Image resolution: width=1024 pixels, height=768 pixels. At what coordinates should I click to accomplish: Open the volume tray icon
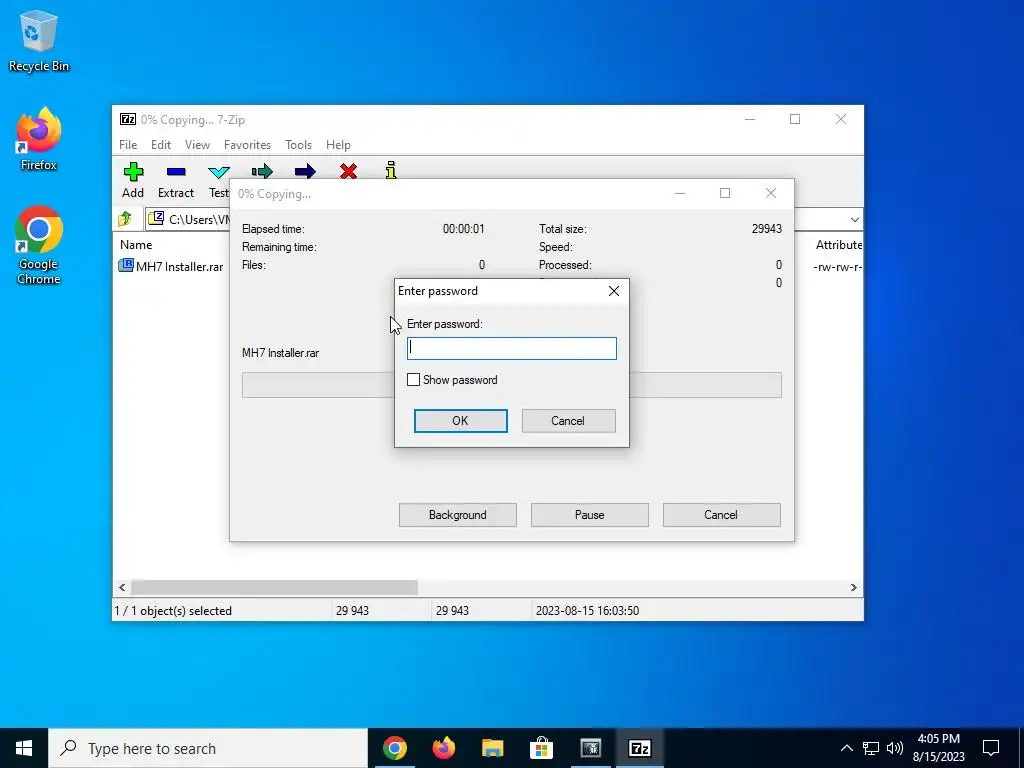click(x=895, y=748)
